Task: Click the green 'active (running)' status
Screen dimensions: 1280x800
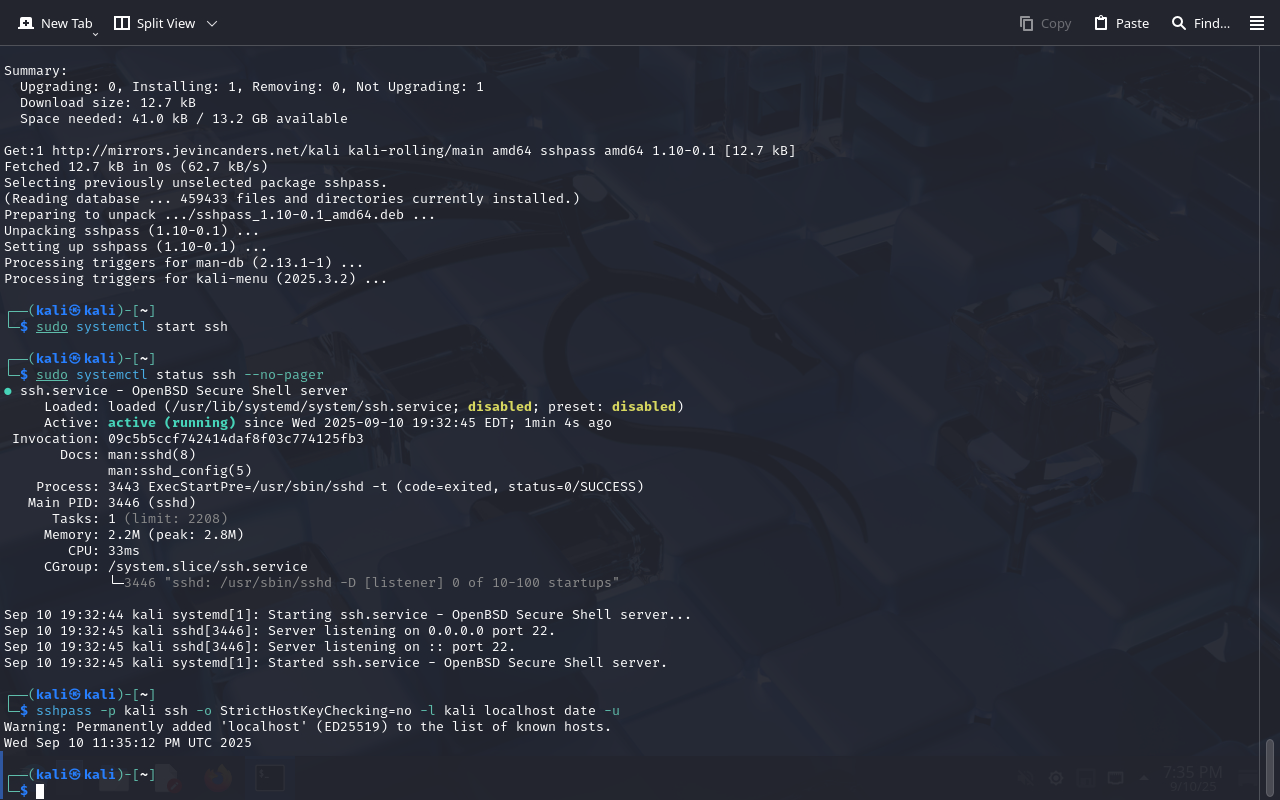Action: (x=172, y=423)
